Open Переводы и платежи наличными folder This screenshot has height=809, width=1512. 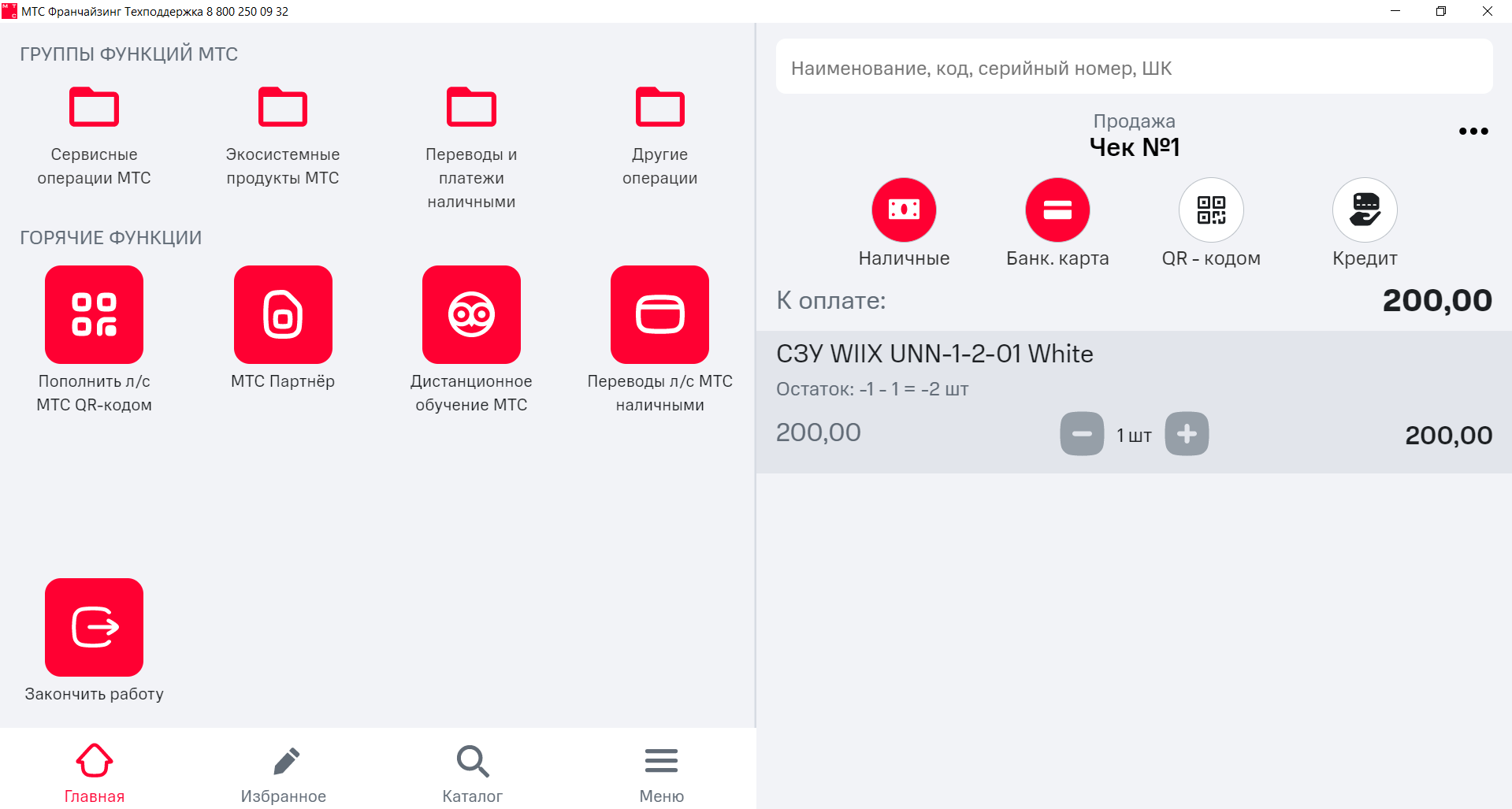tap(471, 147)
